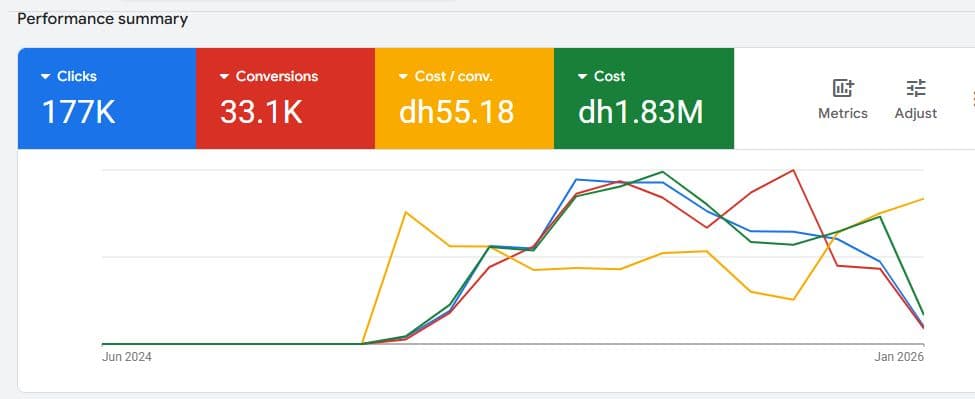Click the Jun 2024 axis label
975x399 pixels.
(127, 357)
